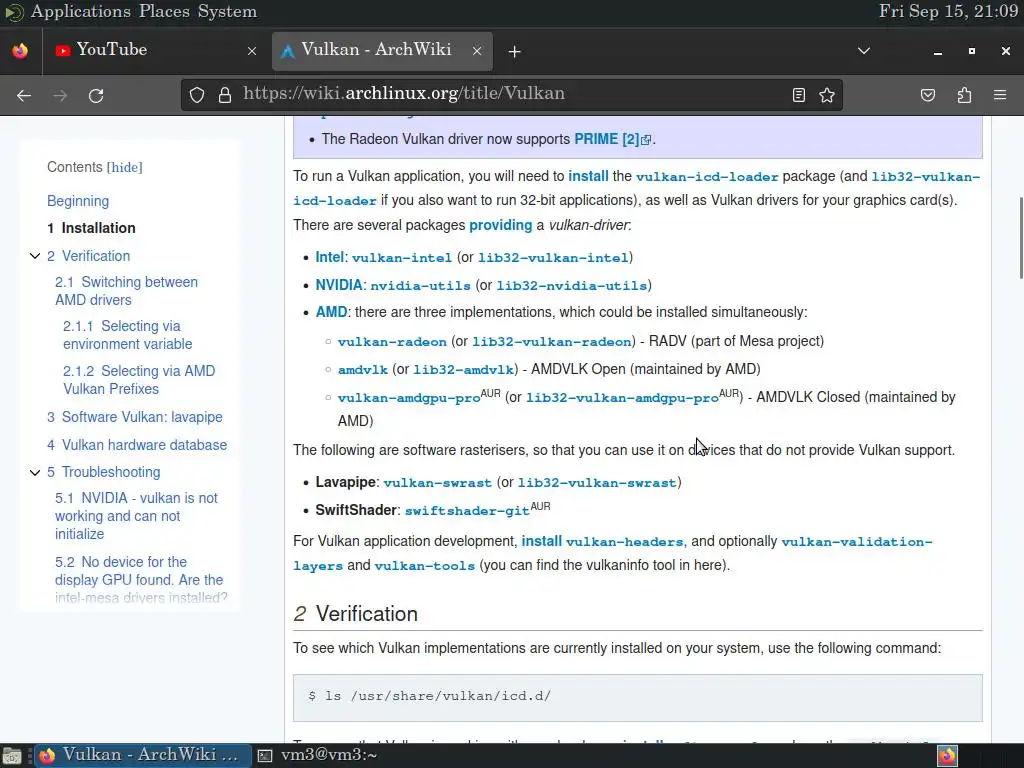
Task: Open the AMD link in driver list
Action: [331, 312]
